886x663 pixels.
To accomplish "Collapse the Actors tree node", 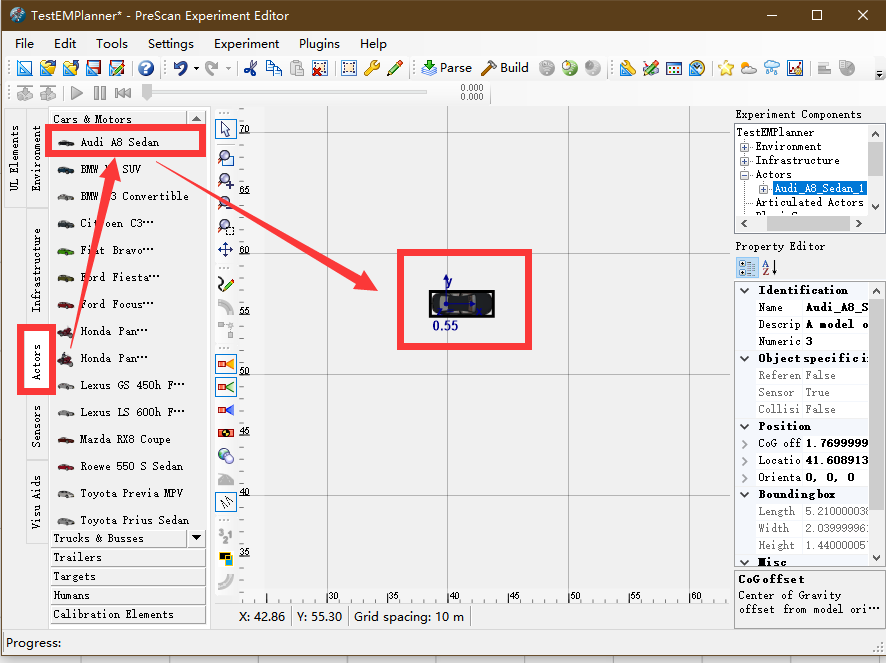I will [x=745, y=175].
